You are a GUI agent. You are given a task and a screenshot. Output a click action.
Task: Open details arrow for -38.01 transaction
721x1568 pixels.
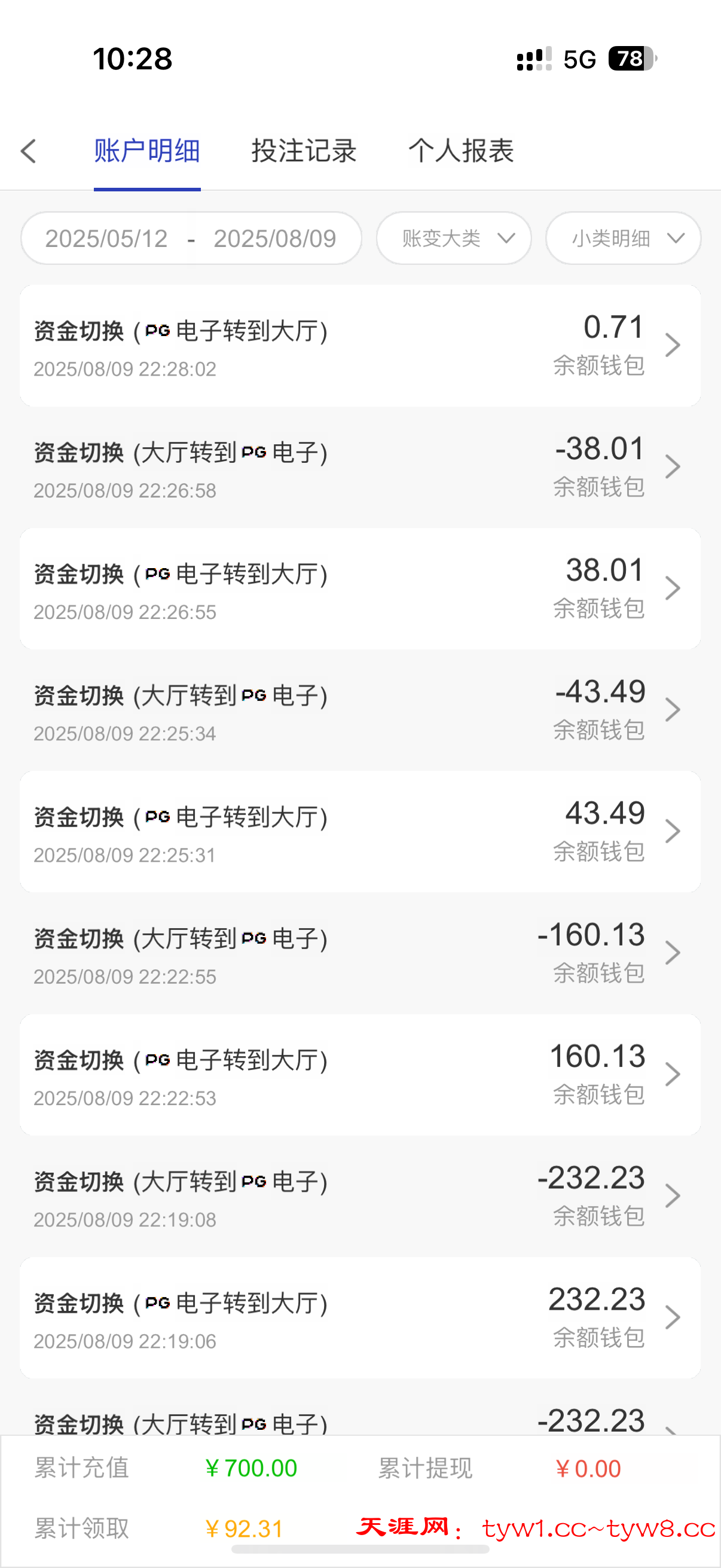[x=673, y=467]
